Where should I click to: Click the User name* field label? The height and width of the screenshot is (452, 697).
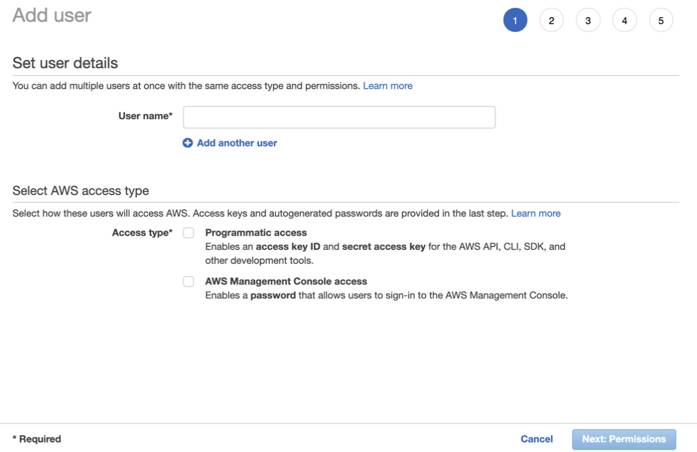point(145,116)
